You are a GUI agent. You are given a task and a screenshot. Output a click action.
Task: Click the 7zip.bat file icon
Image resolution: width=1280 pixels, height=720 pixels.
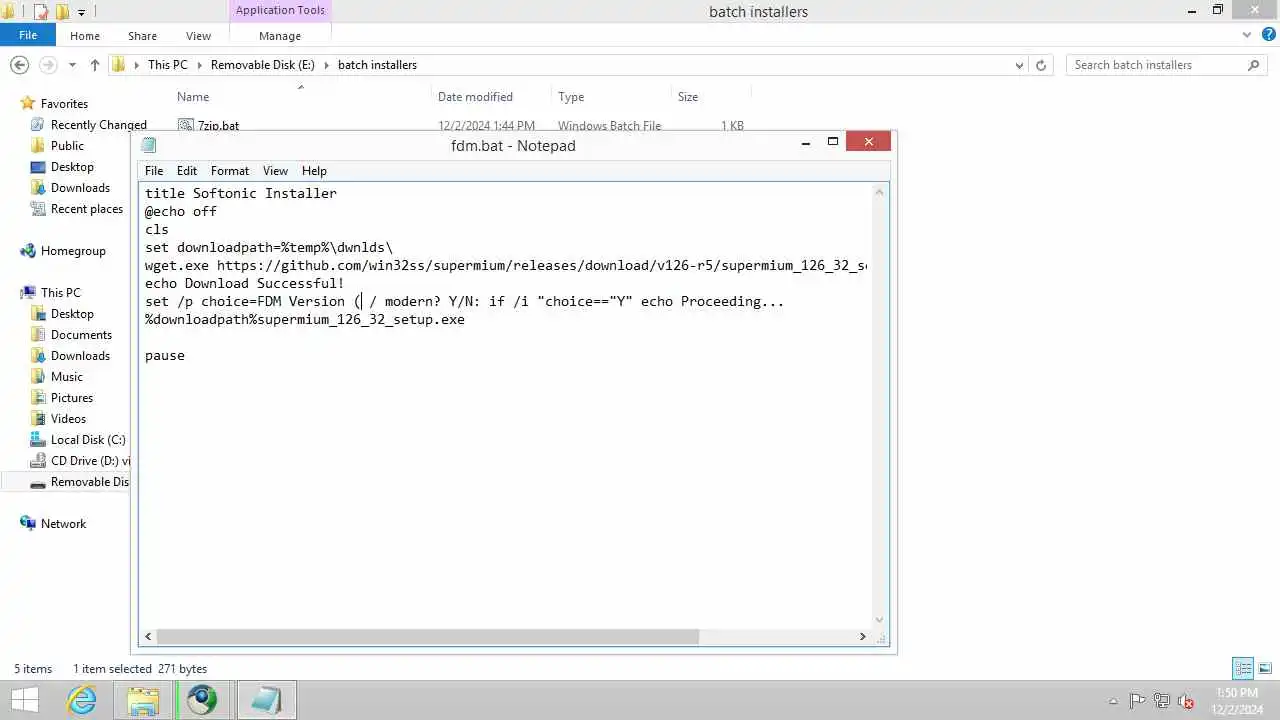(x=185, y=126)
